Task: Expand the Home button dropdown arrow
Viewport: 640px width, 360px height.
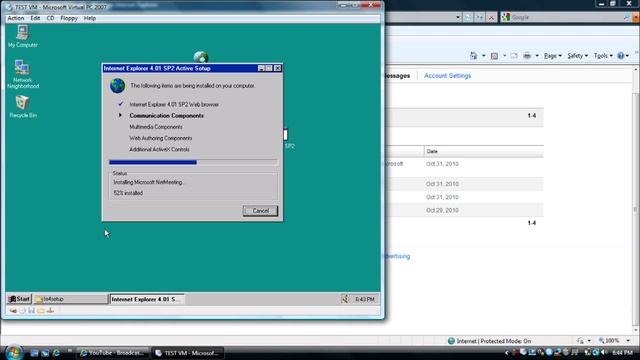Action: [484, 56]
